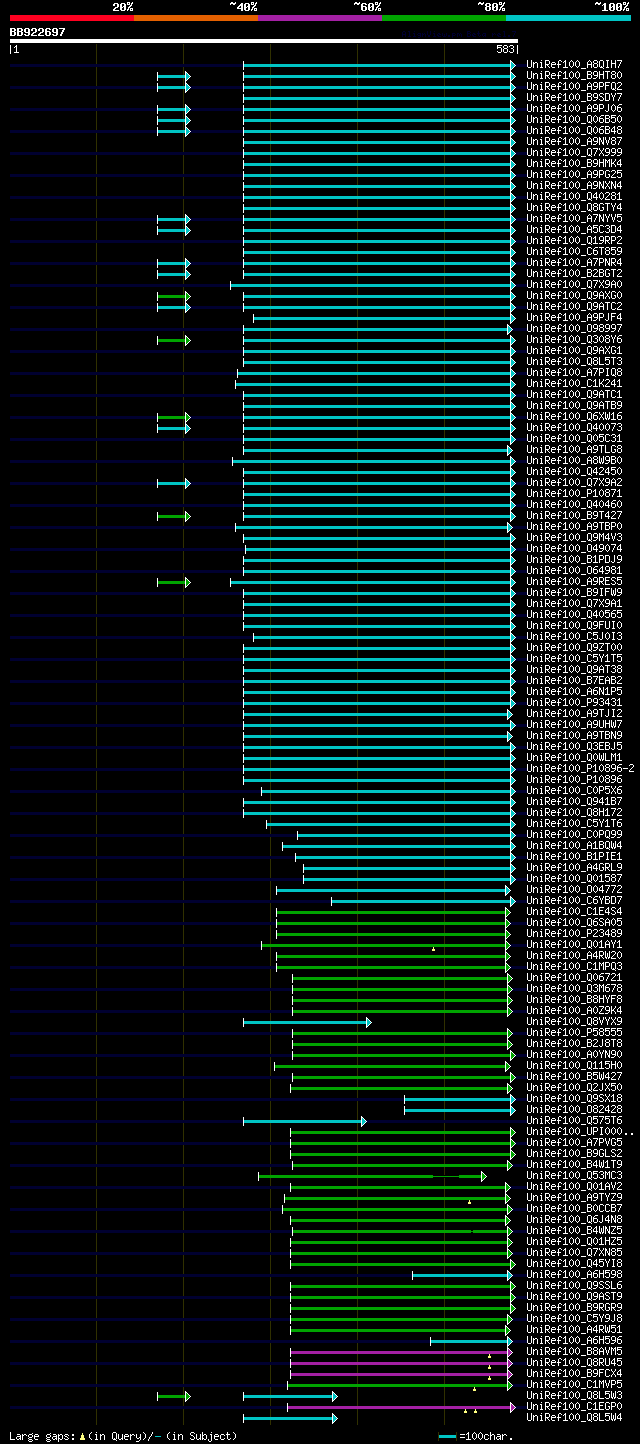
Task: Select label UniRef100_B2BGT2
Action: click(574, 273)
